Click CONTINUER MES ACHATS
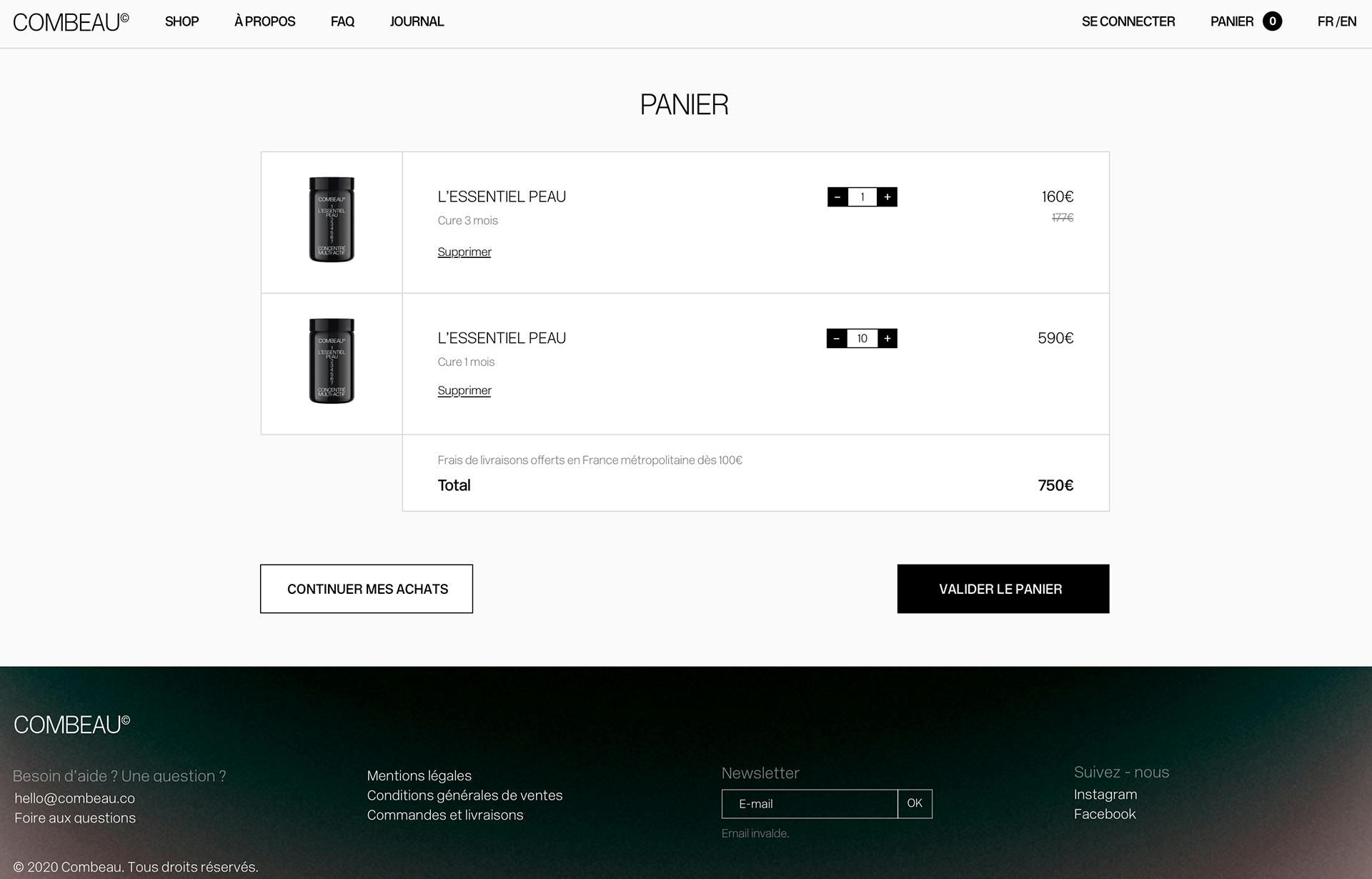The height and width of the screenshot is (879, 1372). pos(367,588)
